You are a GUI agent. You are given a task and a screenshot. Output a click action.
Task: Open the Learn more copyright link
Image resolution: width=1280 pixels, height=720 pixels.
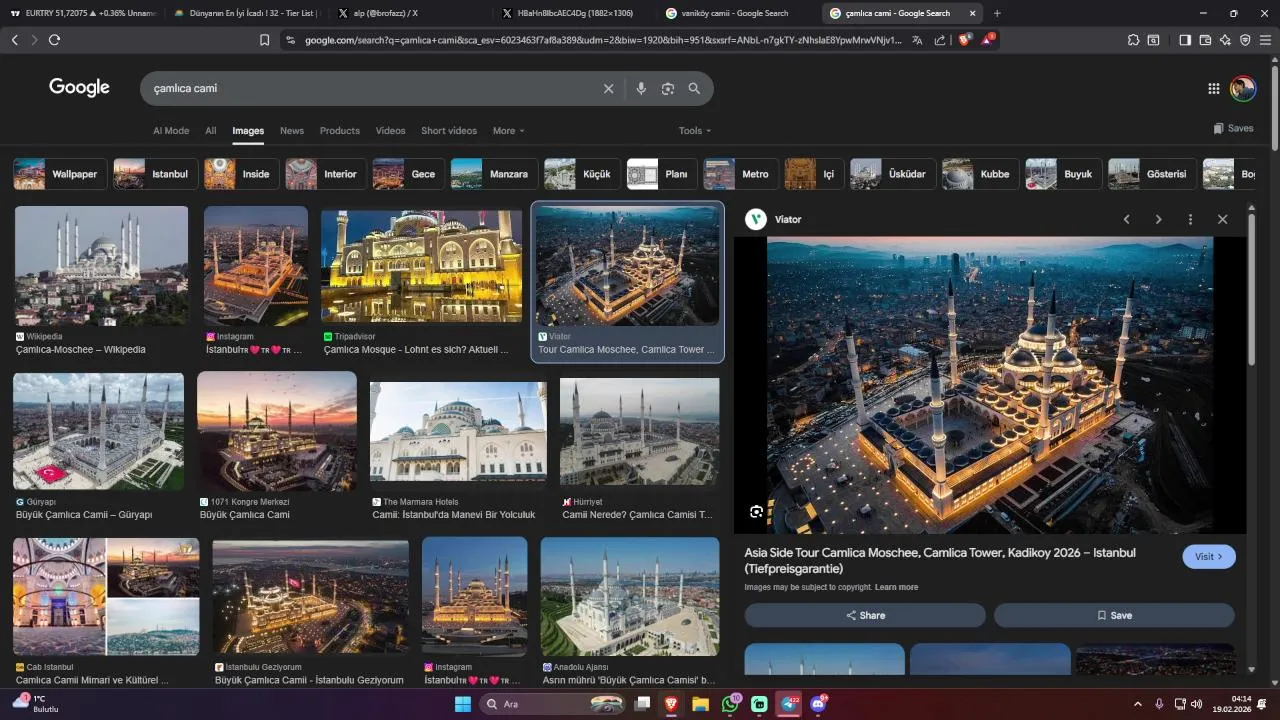point(896,587)
